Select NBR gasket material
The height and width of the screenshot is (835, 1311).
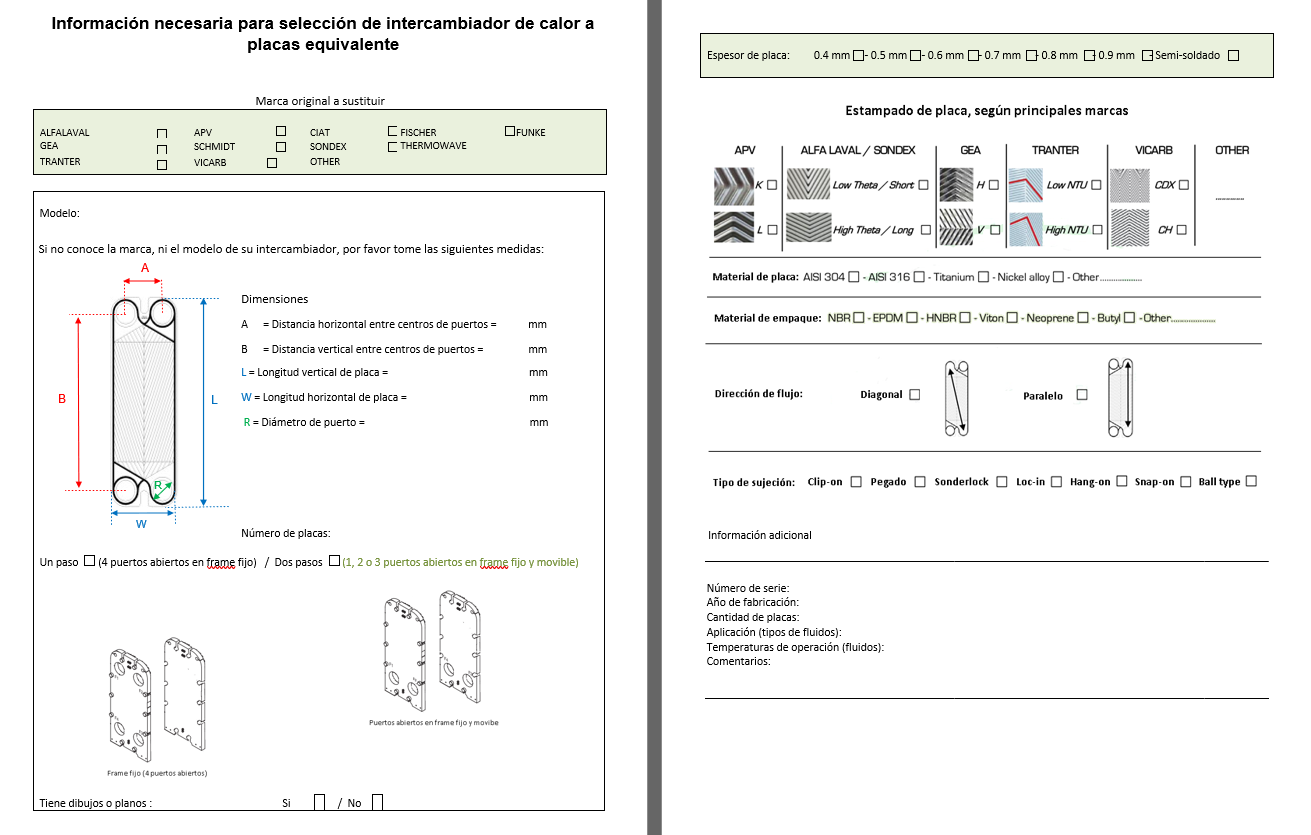coord(859,318)
